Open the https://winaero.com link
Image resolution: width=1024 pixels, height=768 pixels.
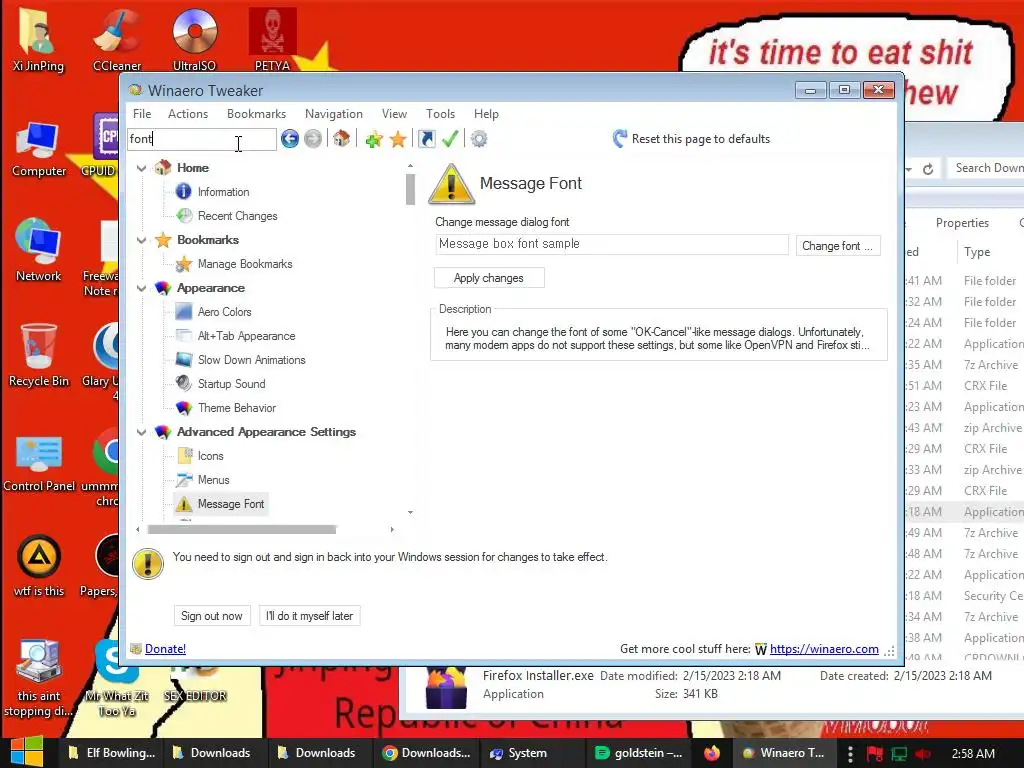824,648
